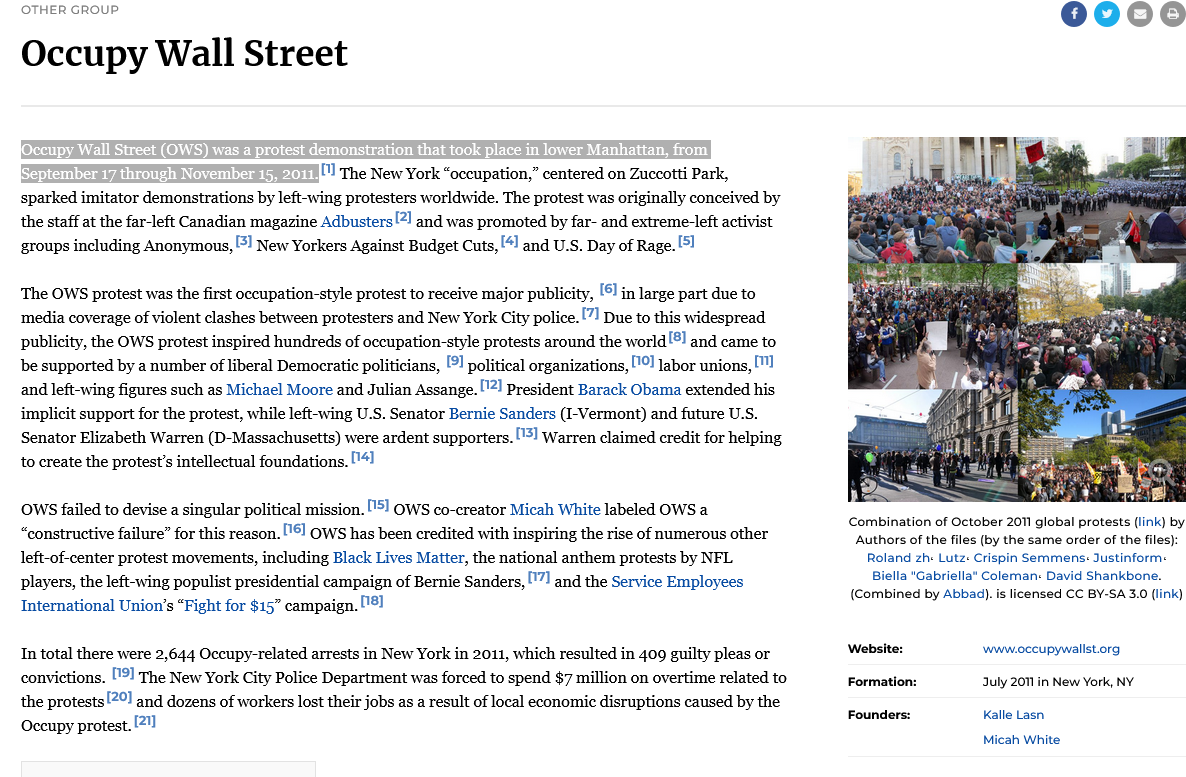1186x777 pixels.
Task: Open the Black Lives Matter link
Action: (x=399, y=558)
